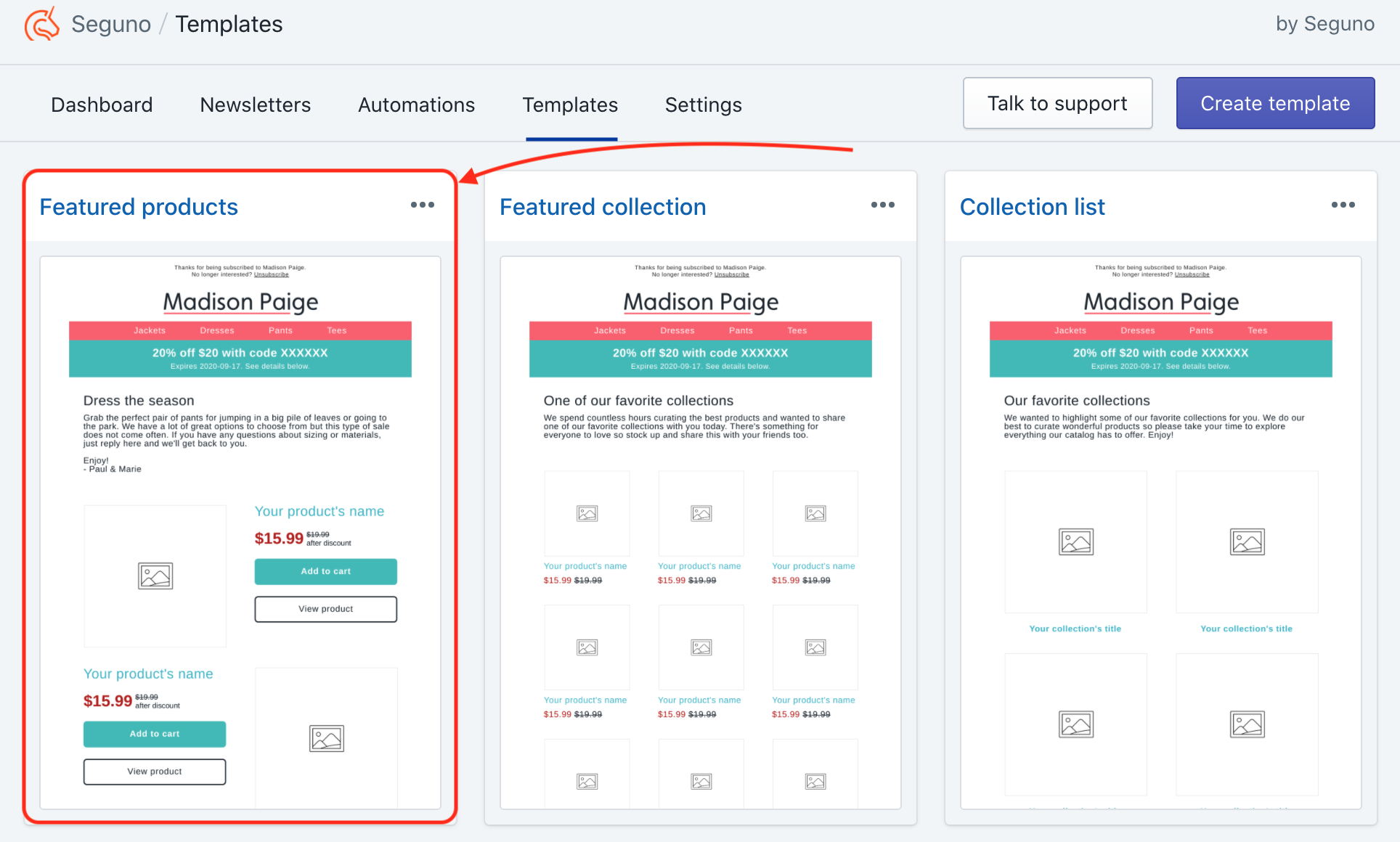
Task: Open the Featured products title link
Action: (x=139, y=207)
